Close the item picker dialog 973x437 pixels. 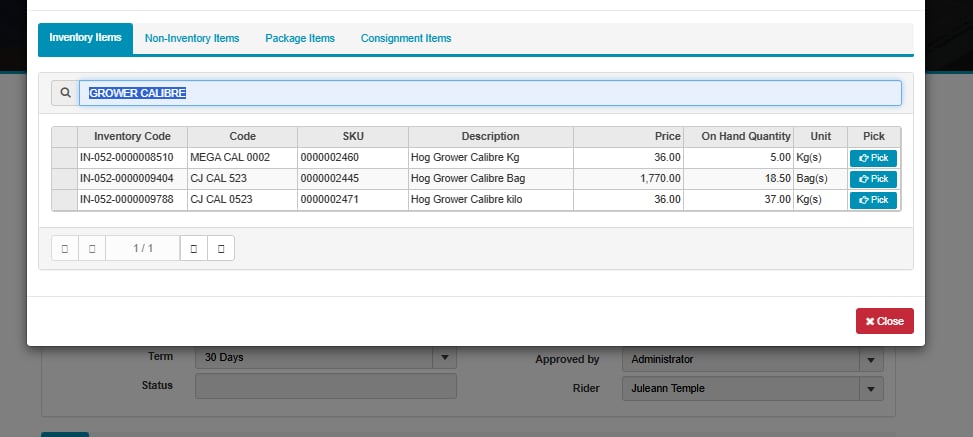(884, 321)
